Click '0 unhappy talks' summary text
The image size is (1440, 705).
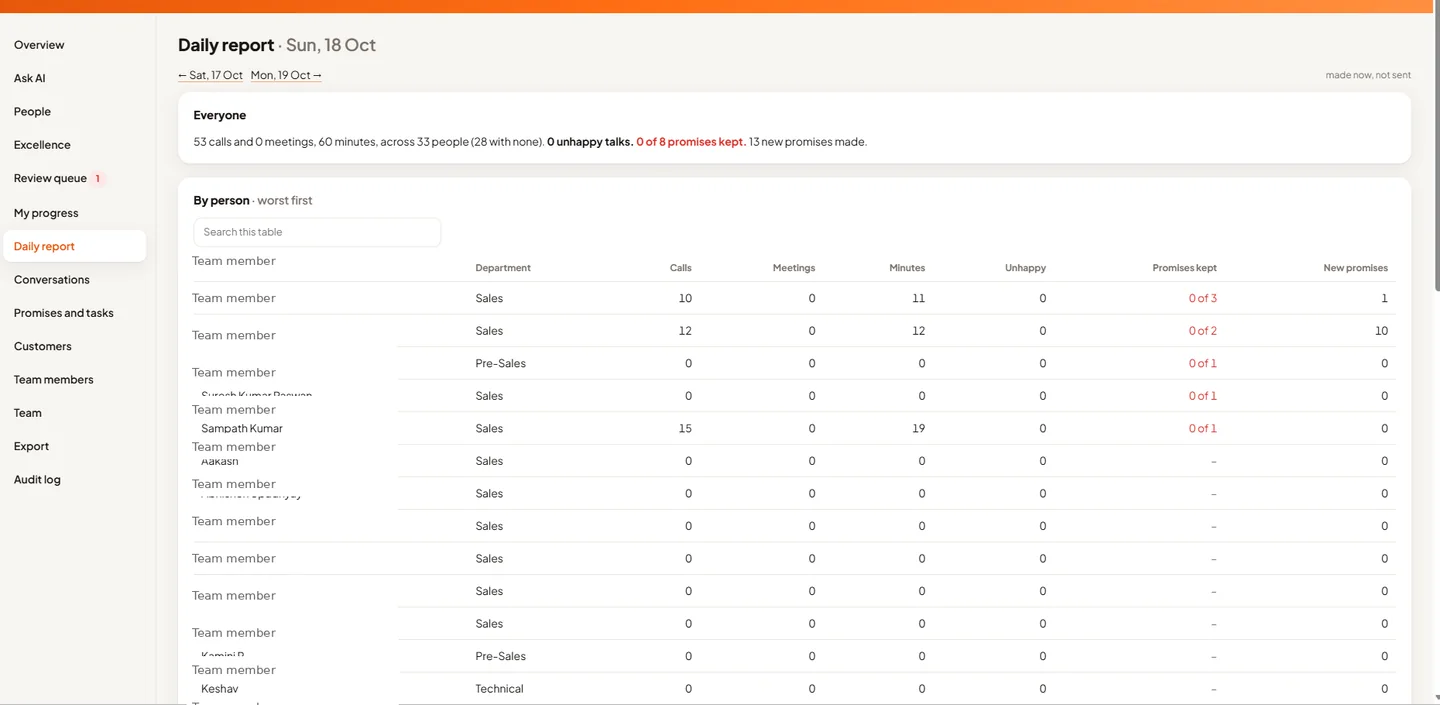[590, 142]
